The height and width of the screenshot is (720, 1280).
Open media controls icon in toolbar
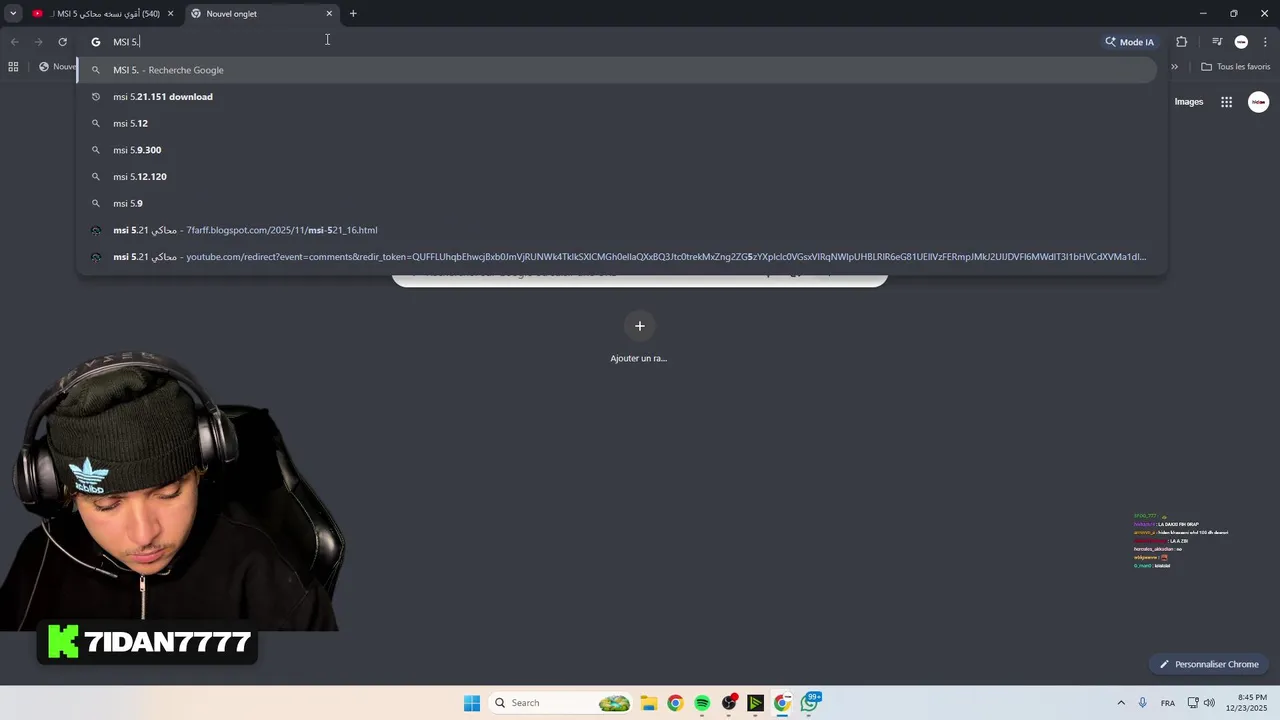pyautogui.click(x=1217, y=42)
